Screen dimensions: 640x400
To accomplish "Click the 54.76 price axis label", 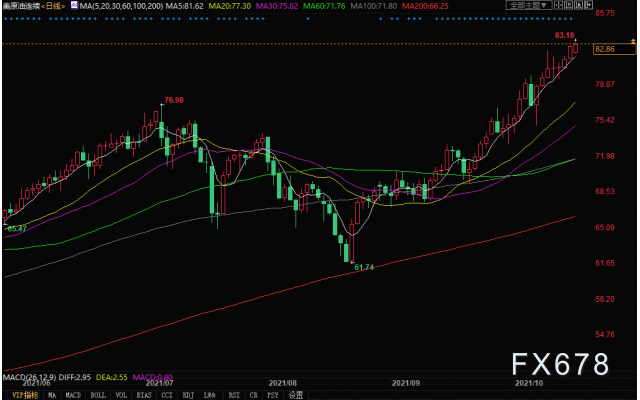I will [x=605, y=335].
